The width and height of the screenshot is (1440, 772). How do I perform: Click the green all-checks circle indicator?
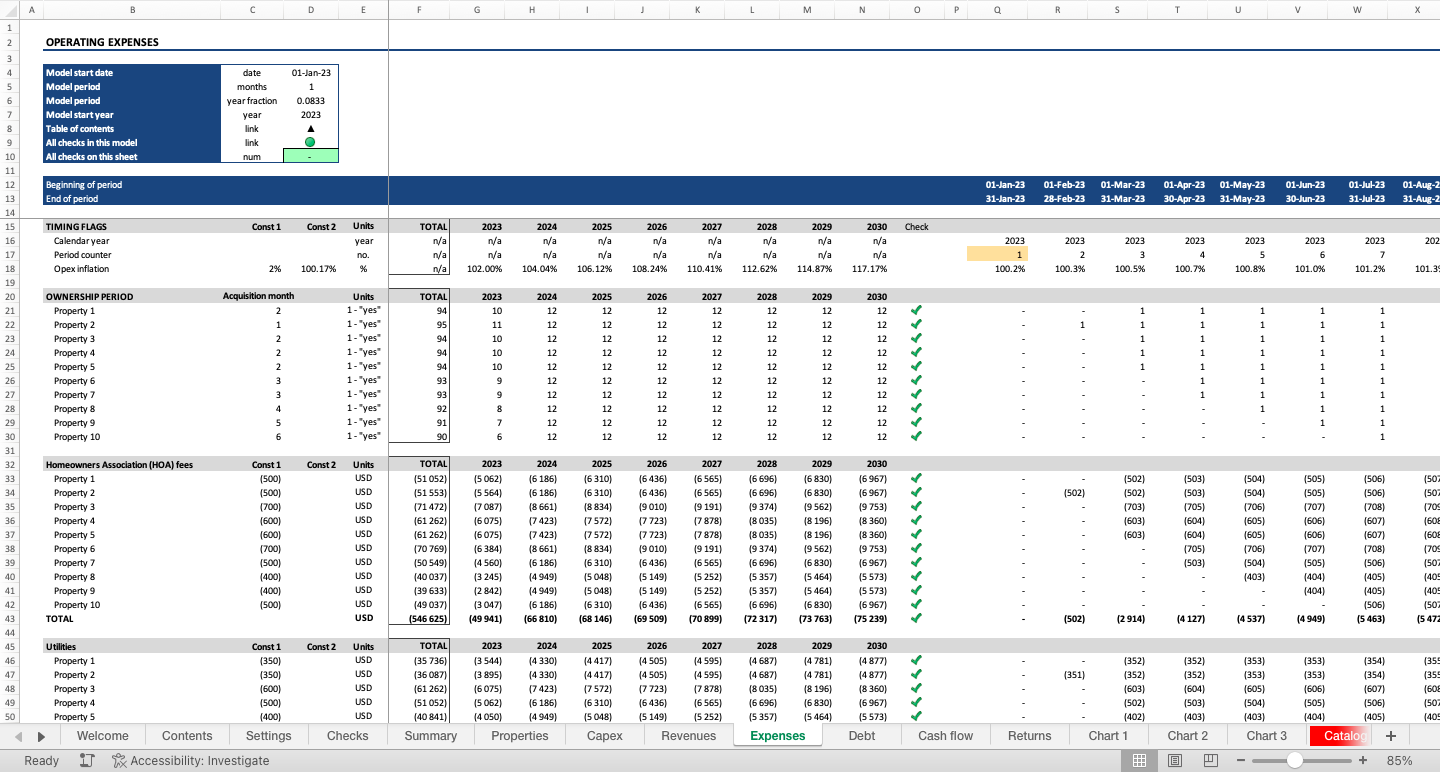(x=310, y=143)
